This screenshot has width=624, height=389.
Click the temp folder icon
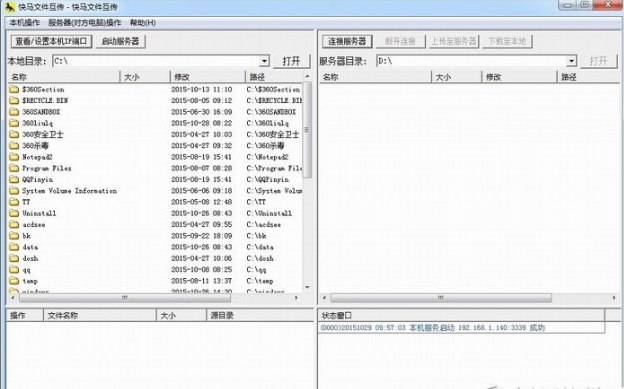[x=14, y=281]
